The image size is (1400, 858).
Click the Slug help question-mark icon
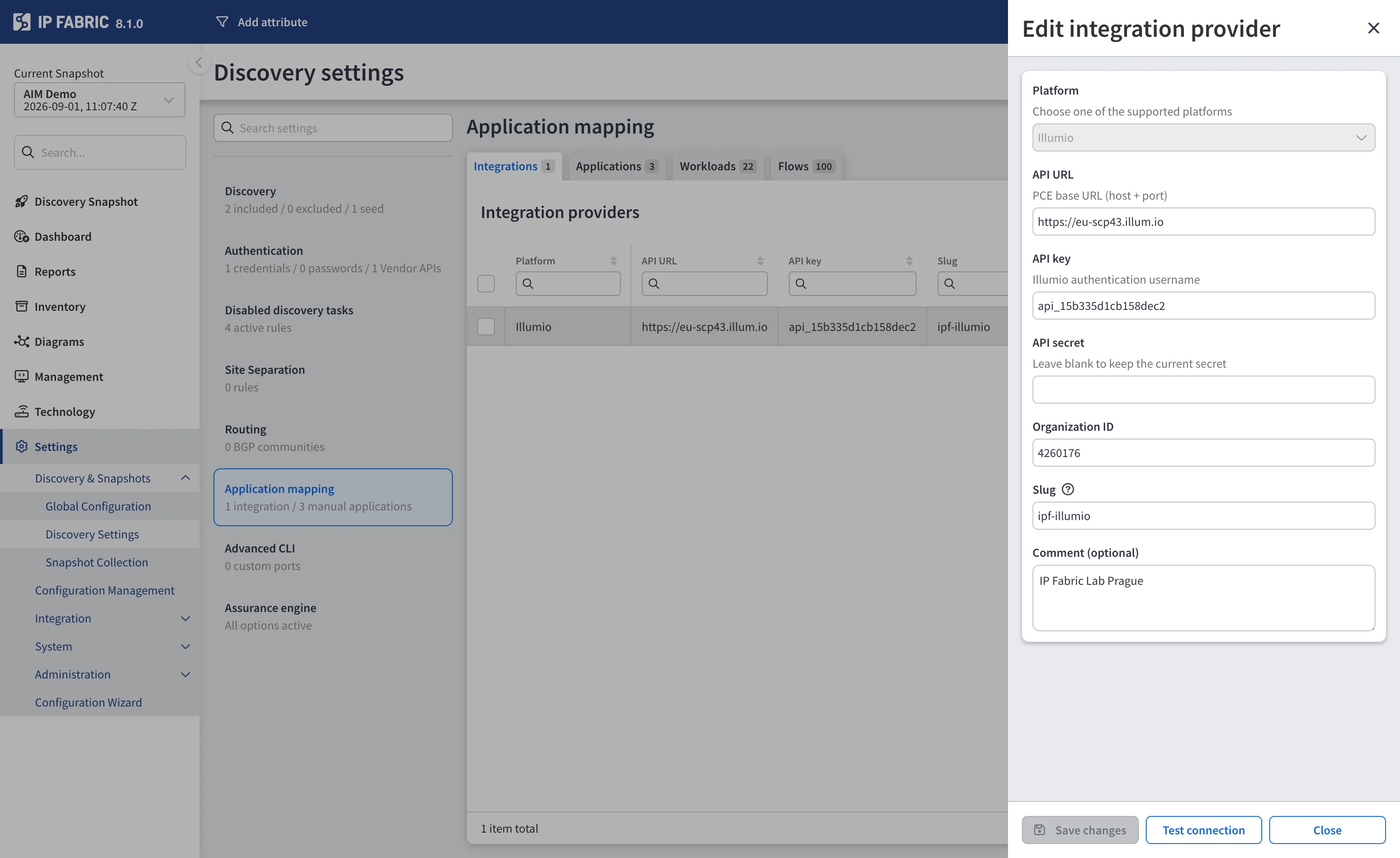tap(1067, 489)
